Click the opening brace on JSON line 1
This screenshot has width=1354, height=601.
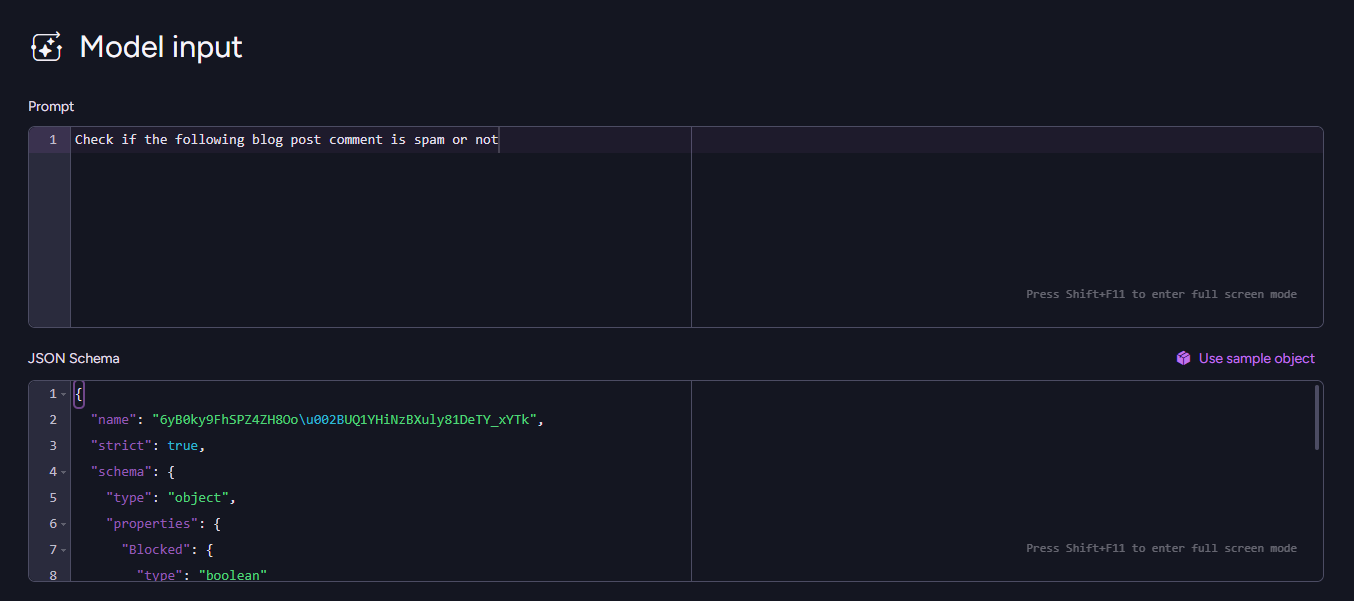click(x=79, y=394)
